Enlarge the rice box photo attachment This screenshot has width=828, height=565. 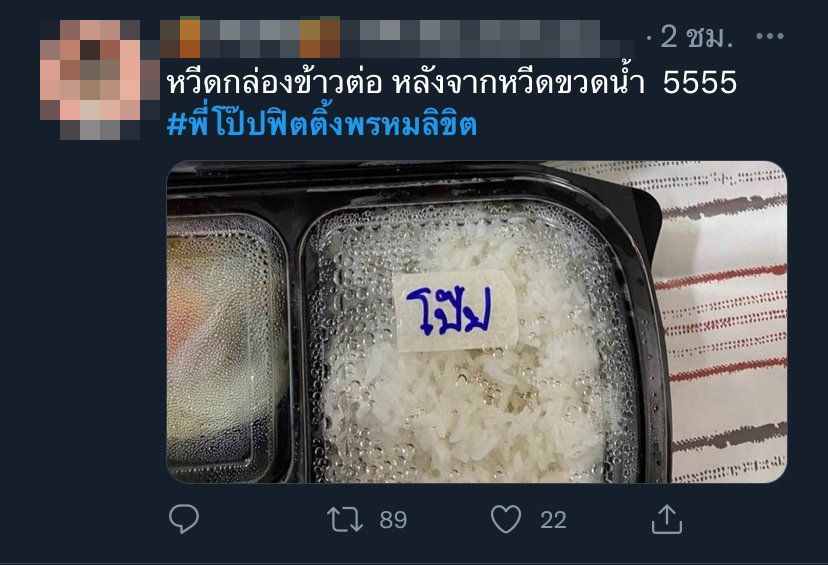tap(477, 322)
